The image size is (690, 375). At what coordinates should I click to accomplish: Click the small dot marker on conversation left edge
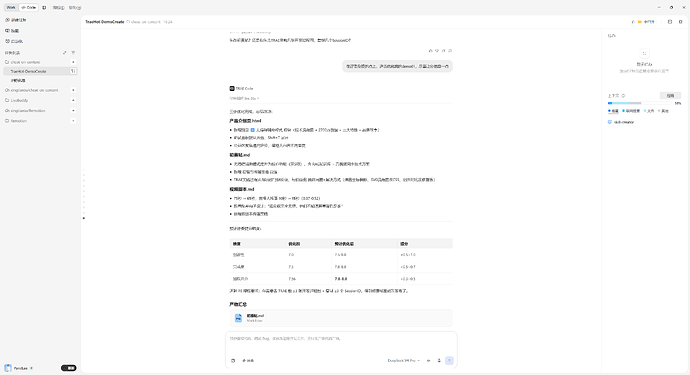84,218
